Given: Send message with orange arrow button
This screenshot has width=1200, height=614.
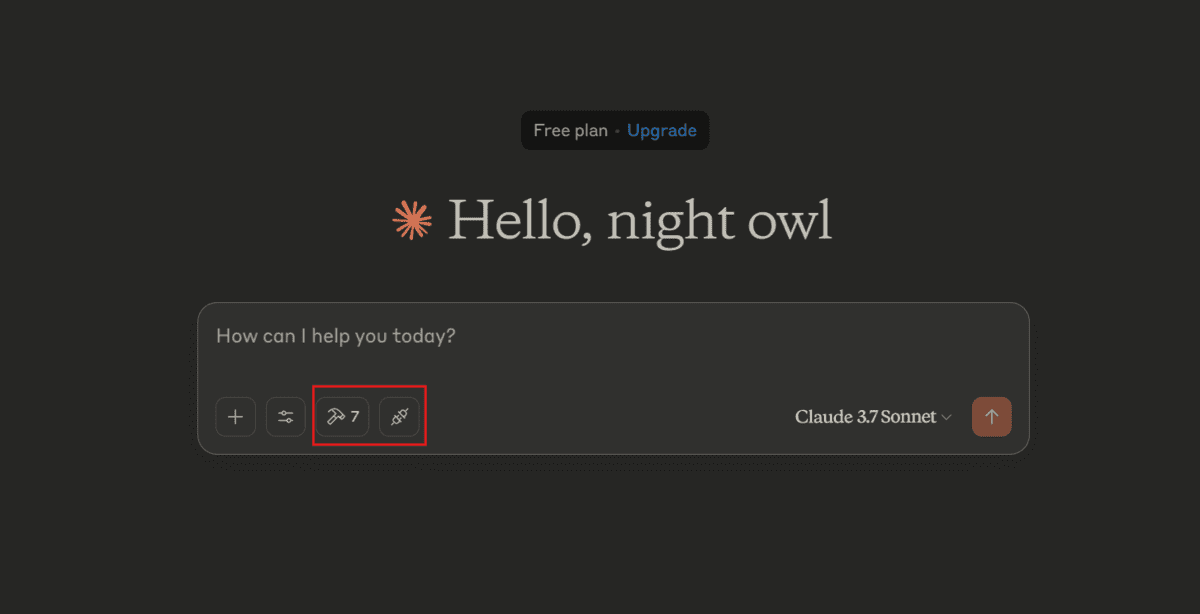Looking at the screenshot, I should [x=992, y=417].
